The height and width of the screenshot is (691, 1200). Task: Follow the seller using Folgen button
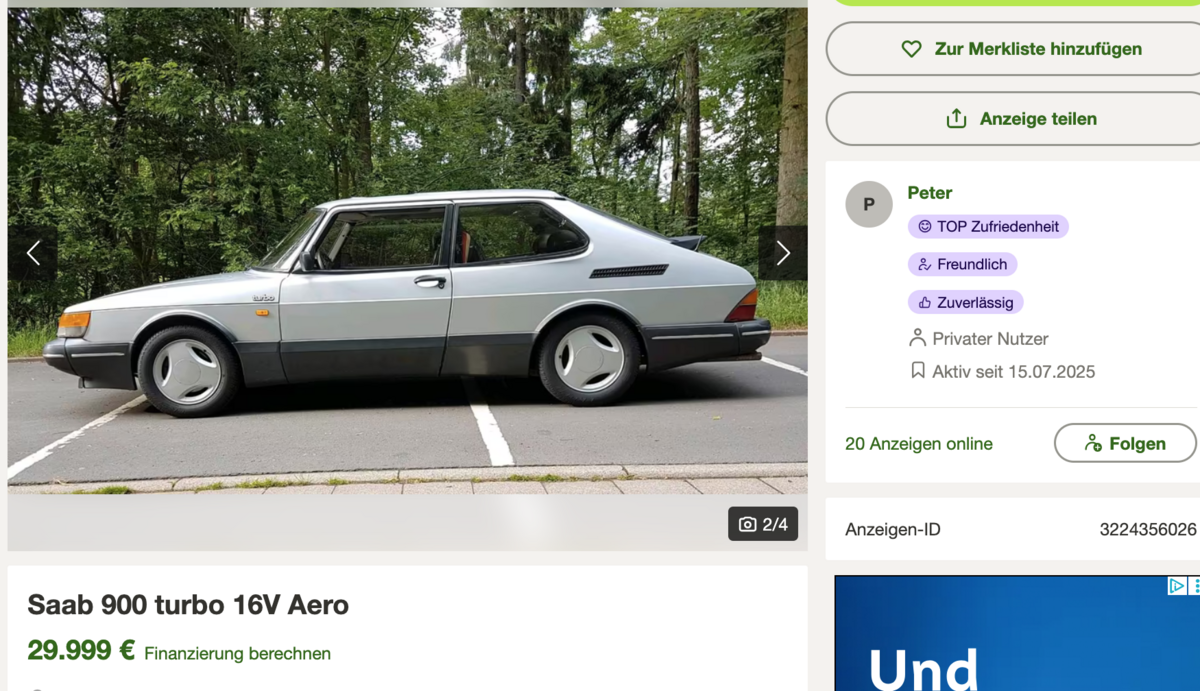pyautogui.click(x=1125, y=443)
